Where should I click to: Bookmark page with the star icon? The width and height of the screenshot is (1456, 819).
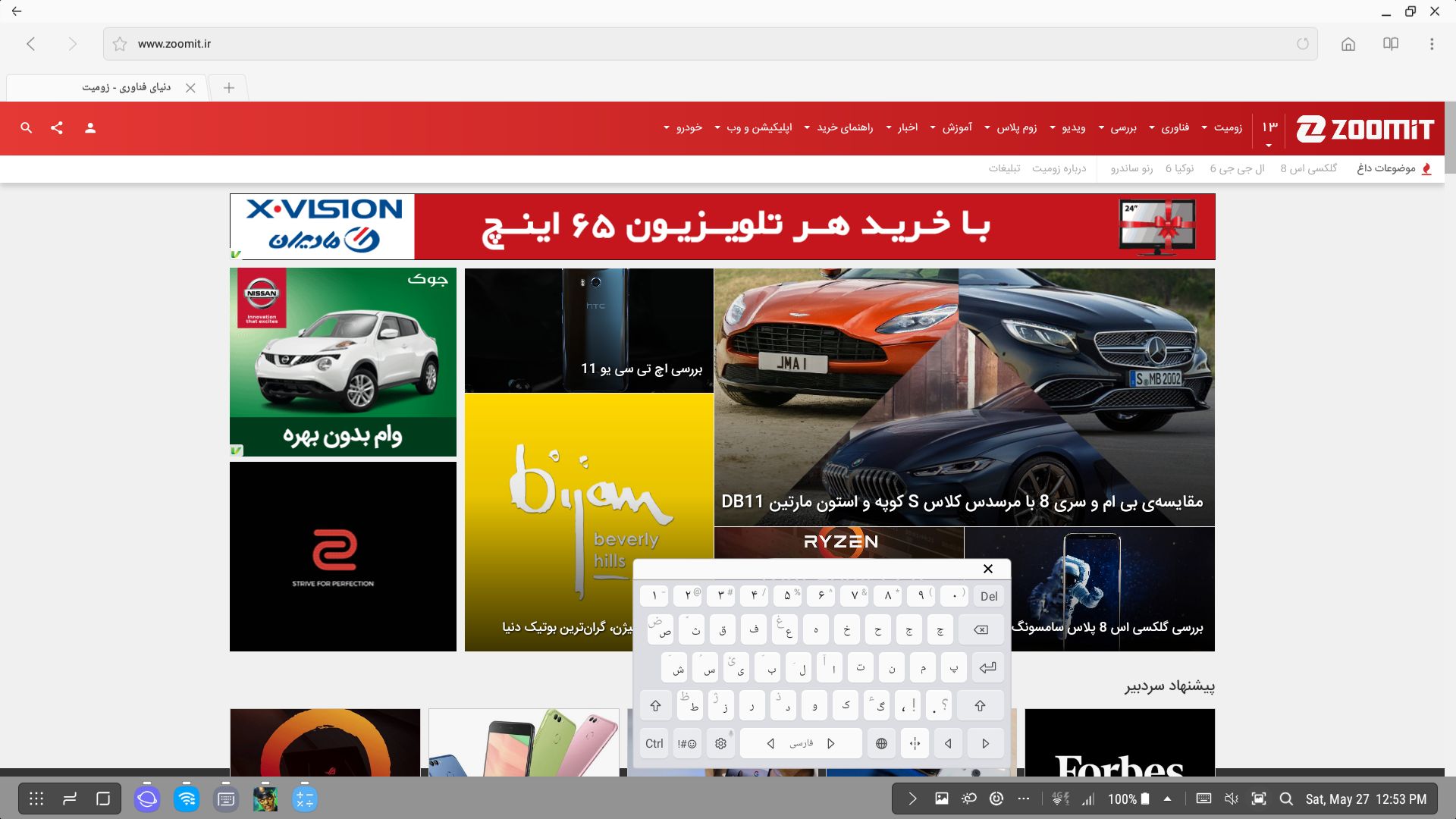coord(120,44)
